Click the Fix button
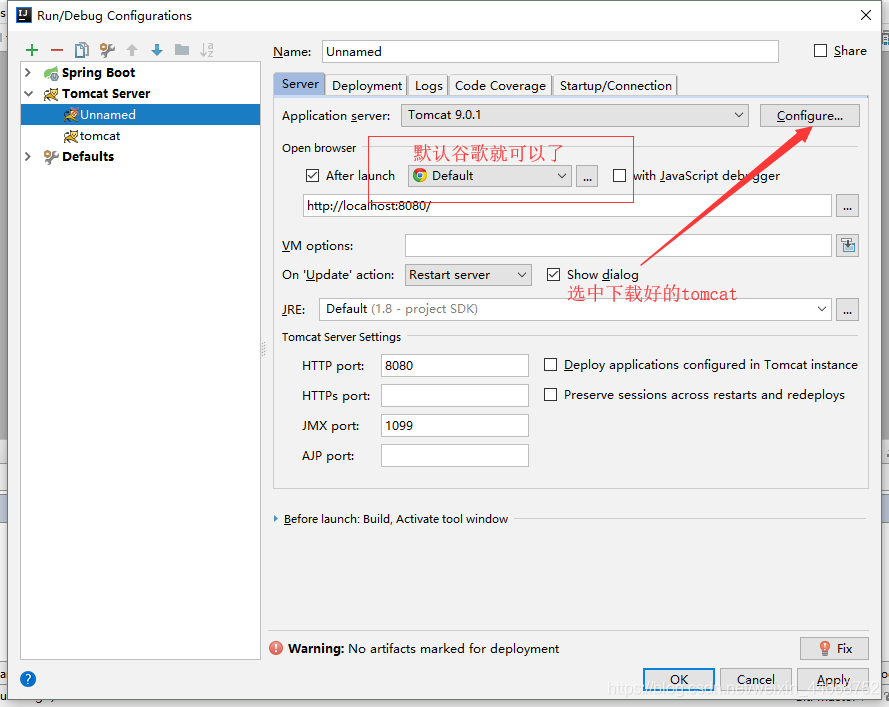The height and width of the screenshot is (707, 889). pyautogui.click(x=834, y=648)
